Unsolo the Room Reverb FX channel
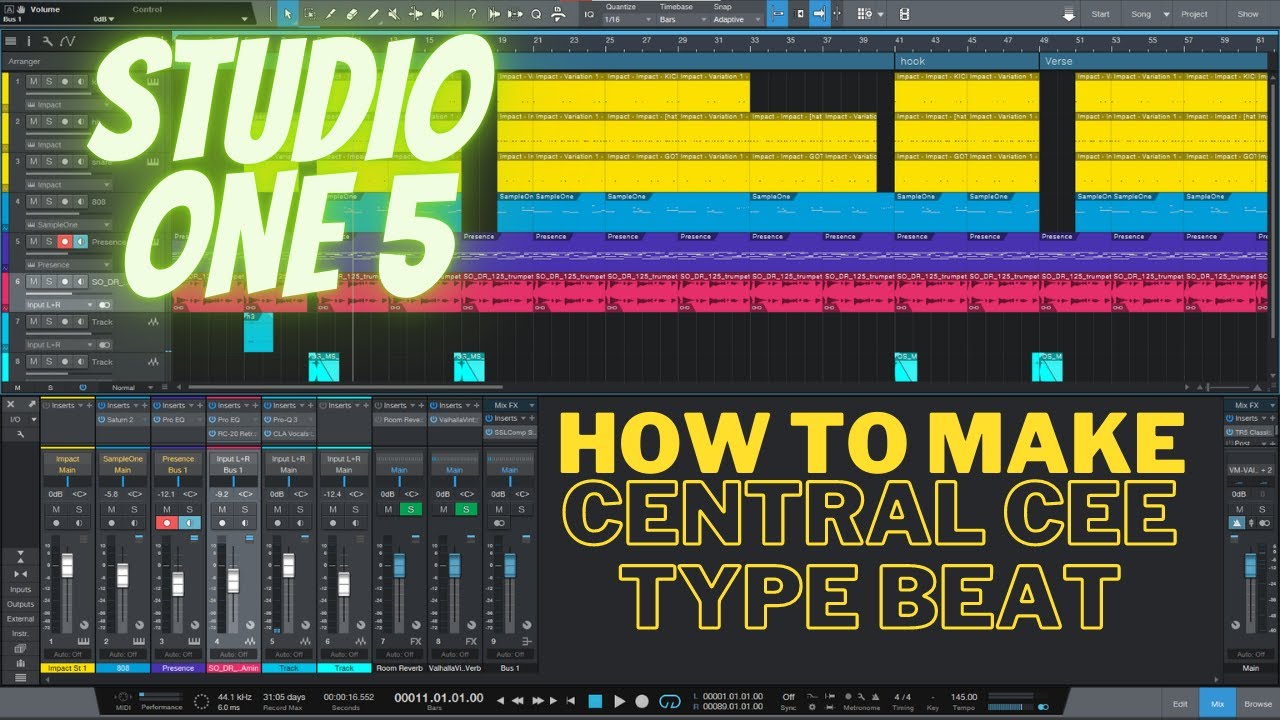The height and width of the screenshot is (720, 1280). click(409, 509)
